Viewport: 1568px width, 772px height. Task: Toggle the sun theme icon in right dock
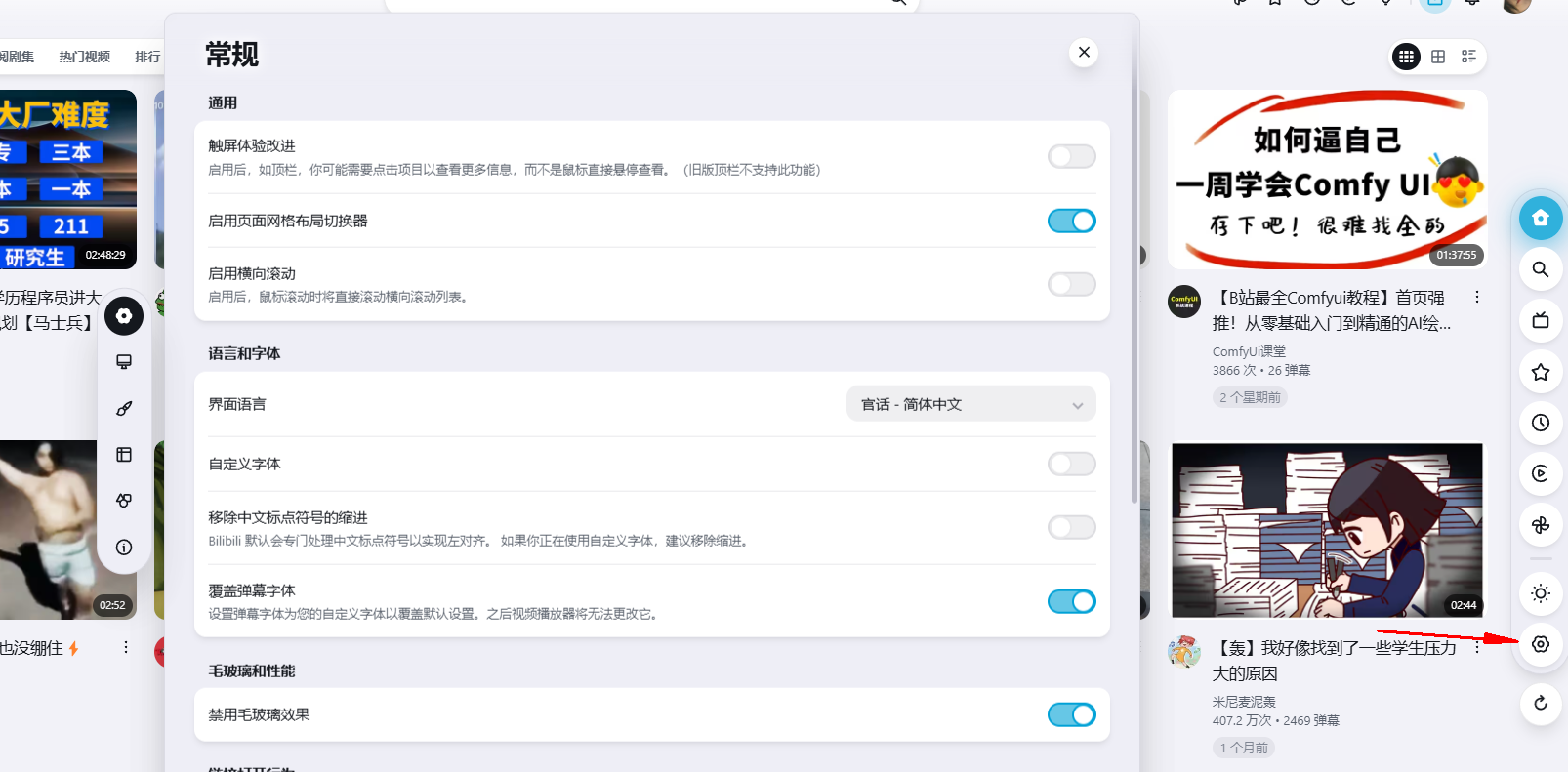coord(1541,593)
